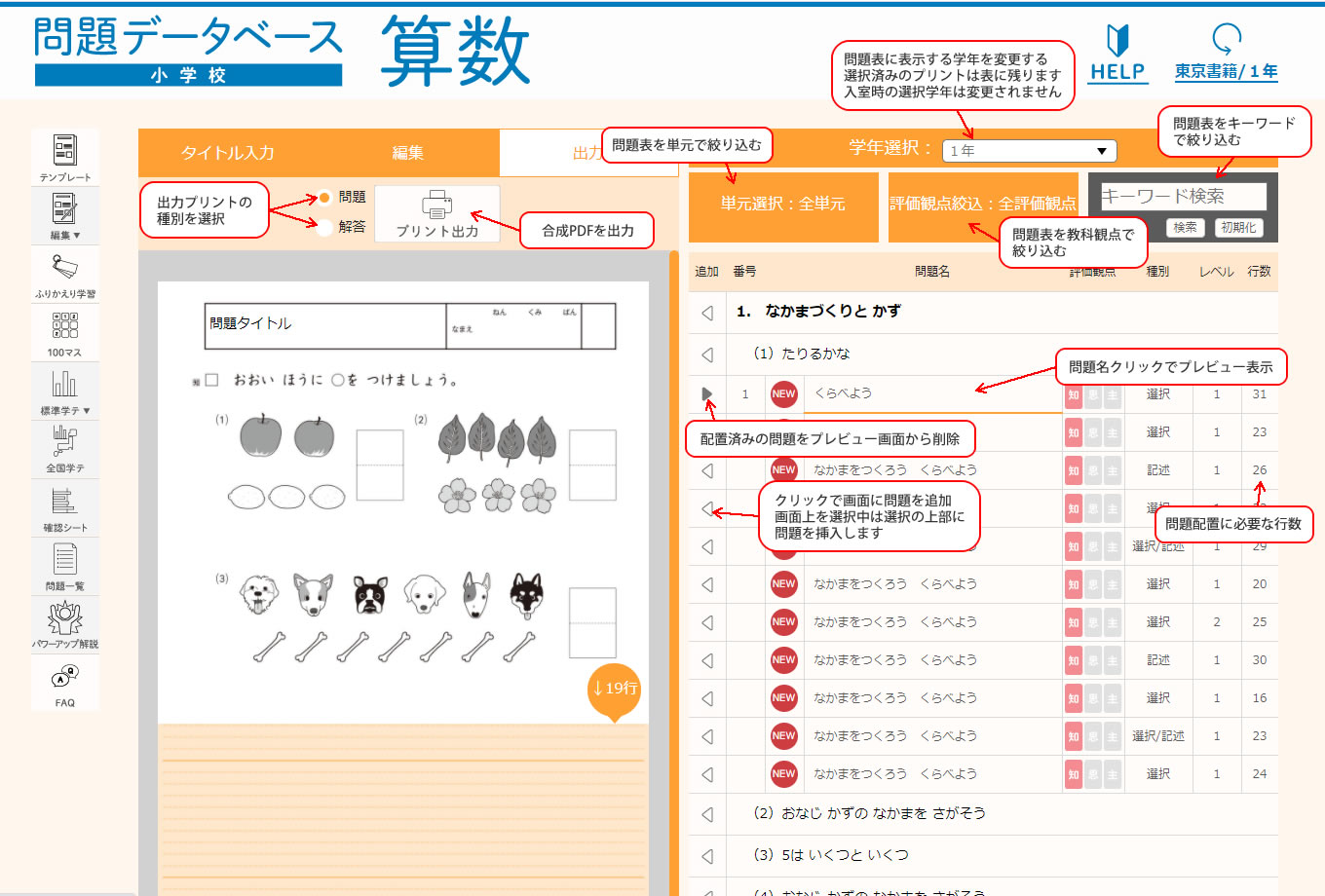Click problem name in the 26-line row
The width and height of the screenshot is (1325, 896).
coord(895,470)
